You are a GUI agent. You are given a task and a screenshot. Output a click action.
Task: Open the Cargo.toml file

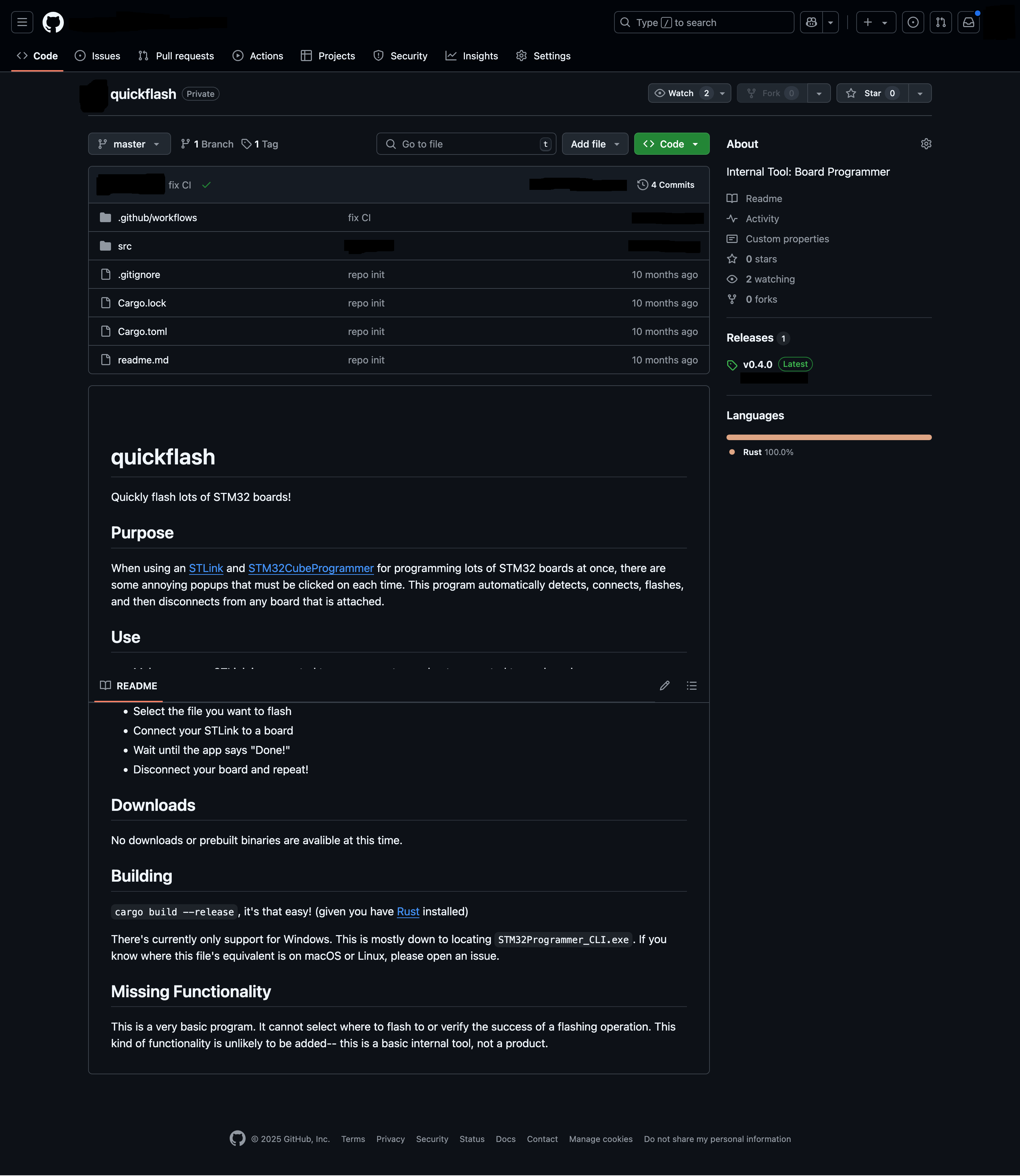pyautogui.click(x=142, y=331)
